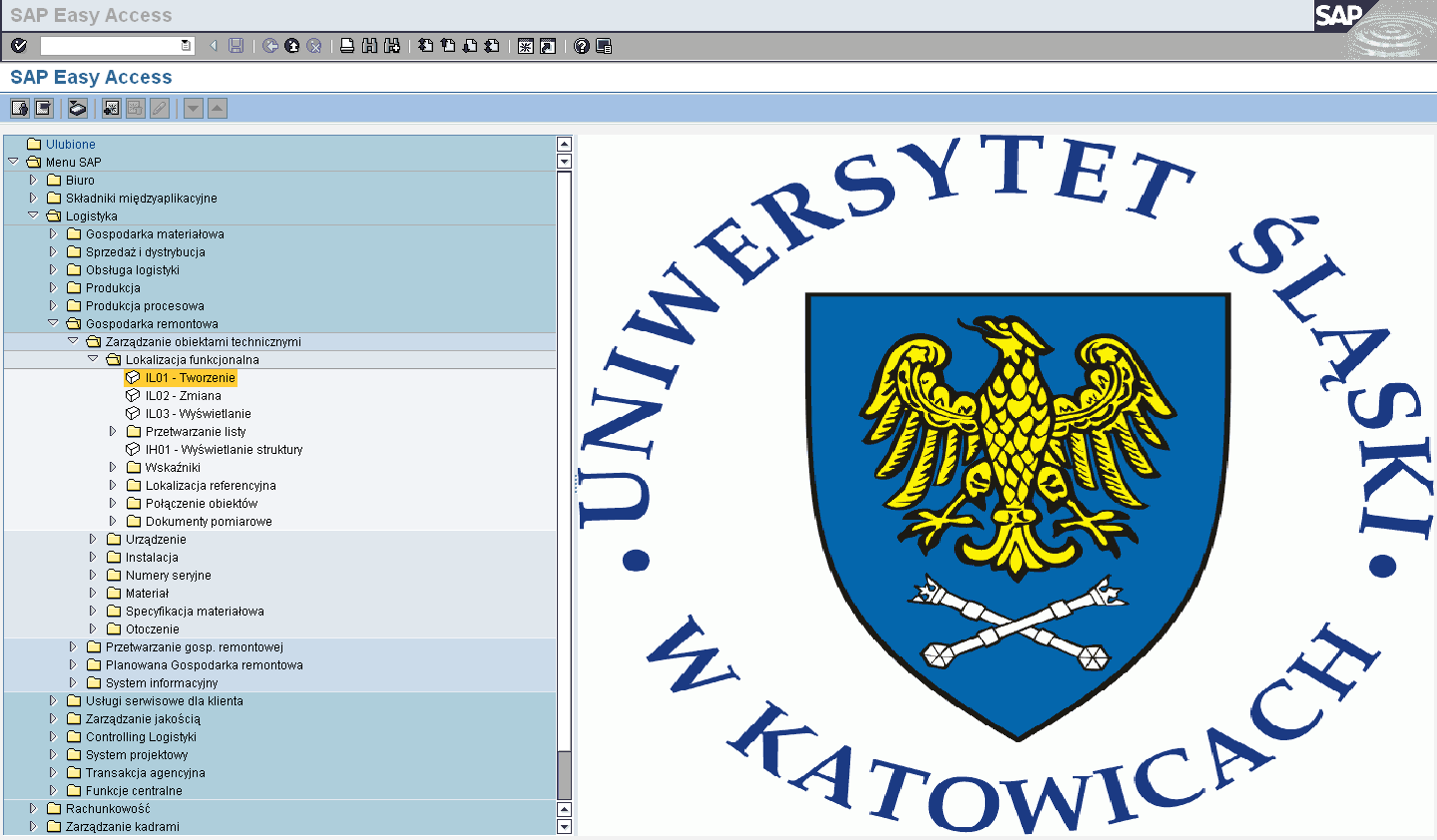Screen dimensions: 1437x840
Task: Select IL02 - Zmiana transaction
Action: coord(183,396)
